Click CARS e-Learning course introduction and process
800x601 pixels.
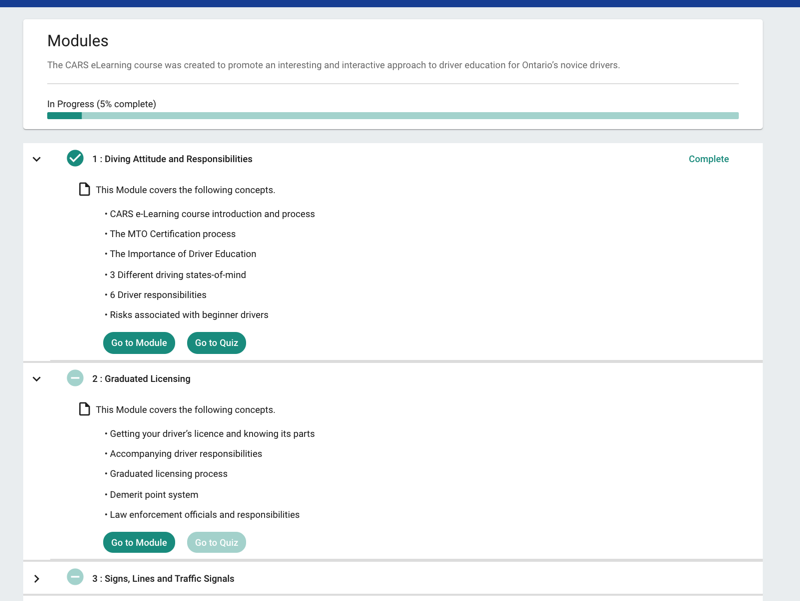pyautogui.click(x=212, y=214)
